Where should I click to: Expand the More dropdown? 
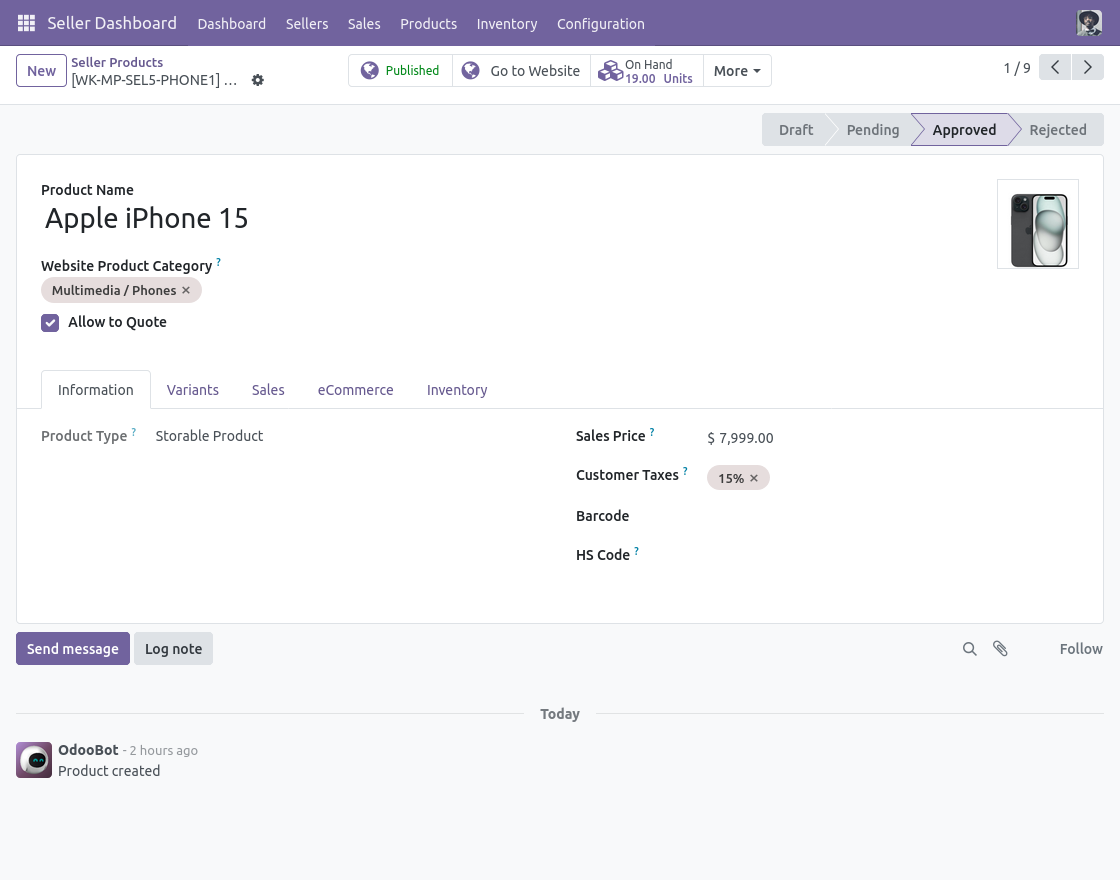tap(737, 71)
